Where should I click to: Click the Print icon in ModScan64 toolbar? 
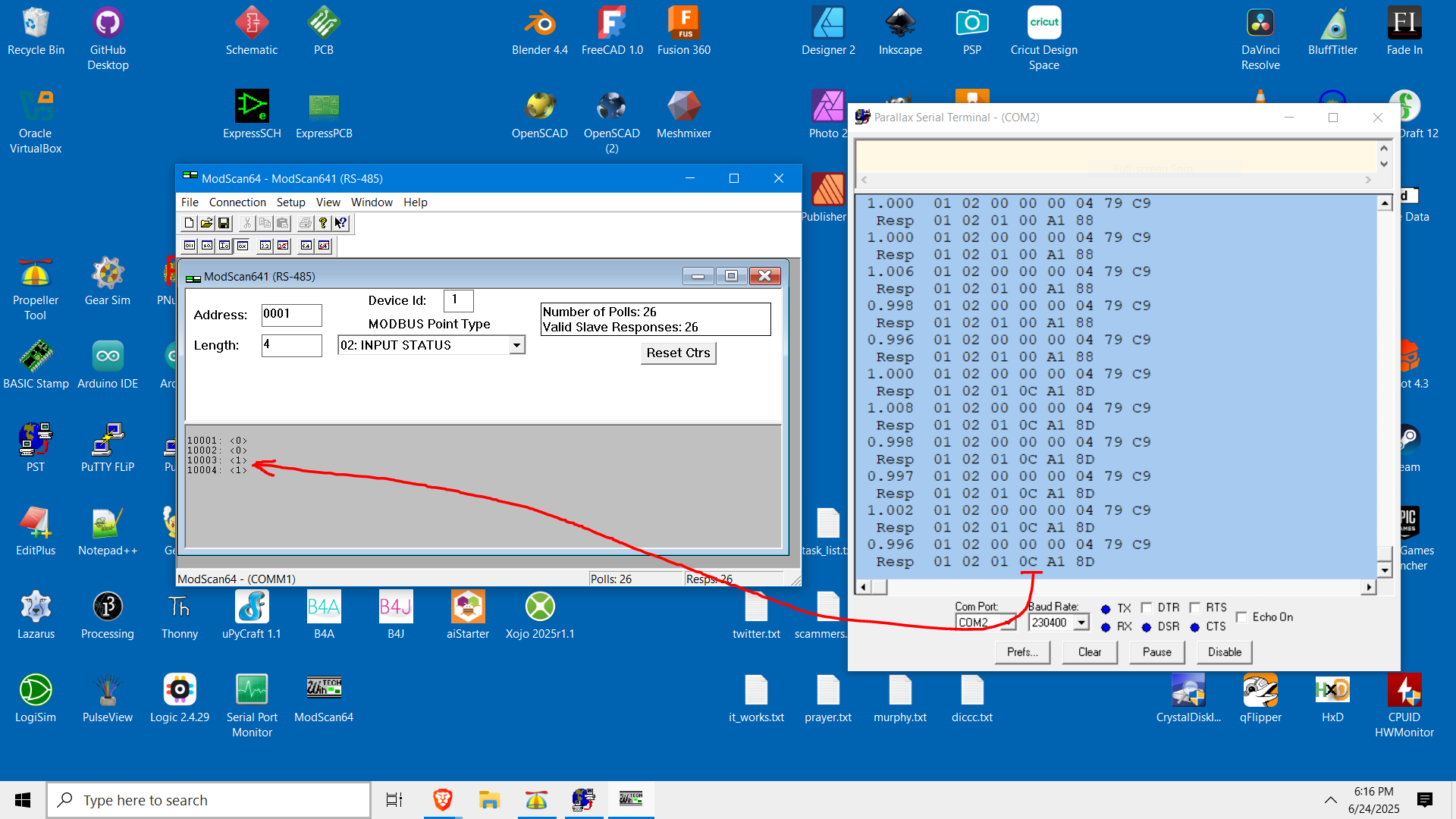tap(305, 223)
